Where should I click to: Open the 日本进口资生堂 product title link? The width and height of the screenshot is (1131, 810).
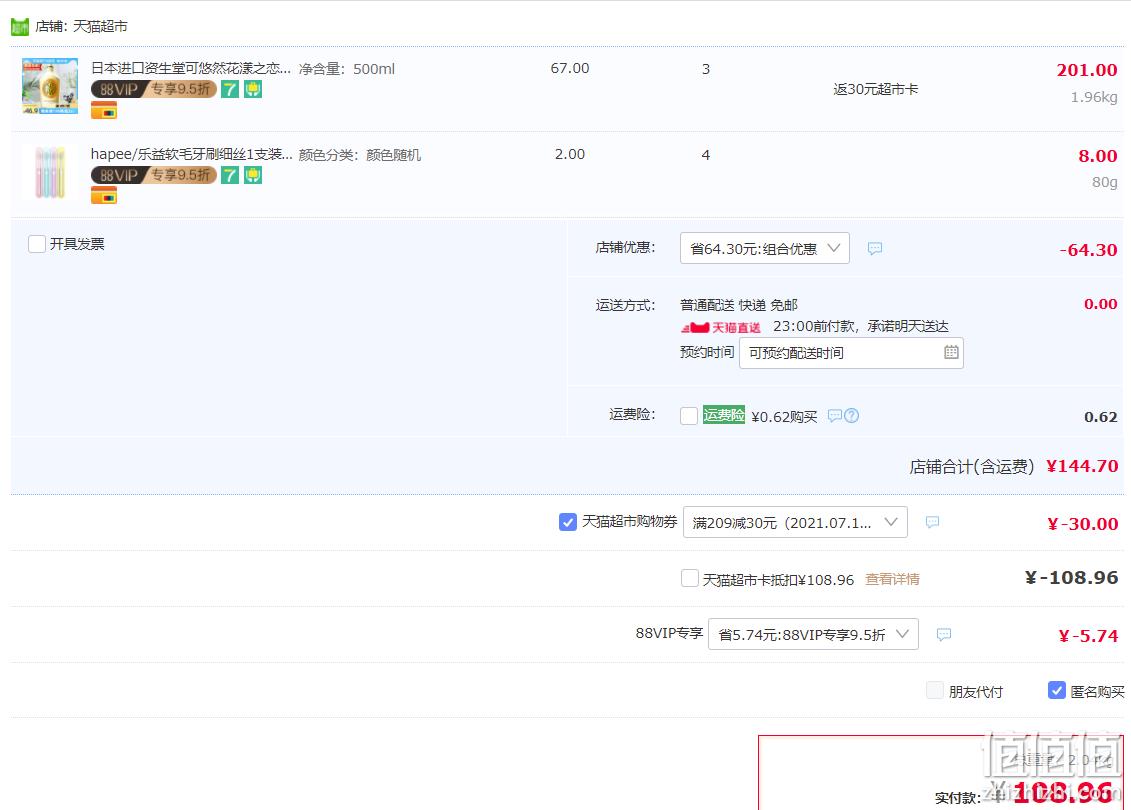(x=190, y=69)
